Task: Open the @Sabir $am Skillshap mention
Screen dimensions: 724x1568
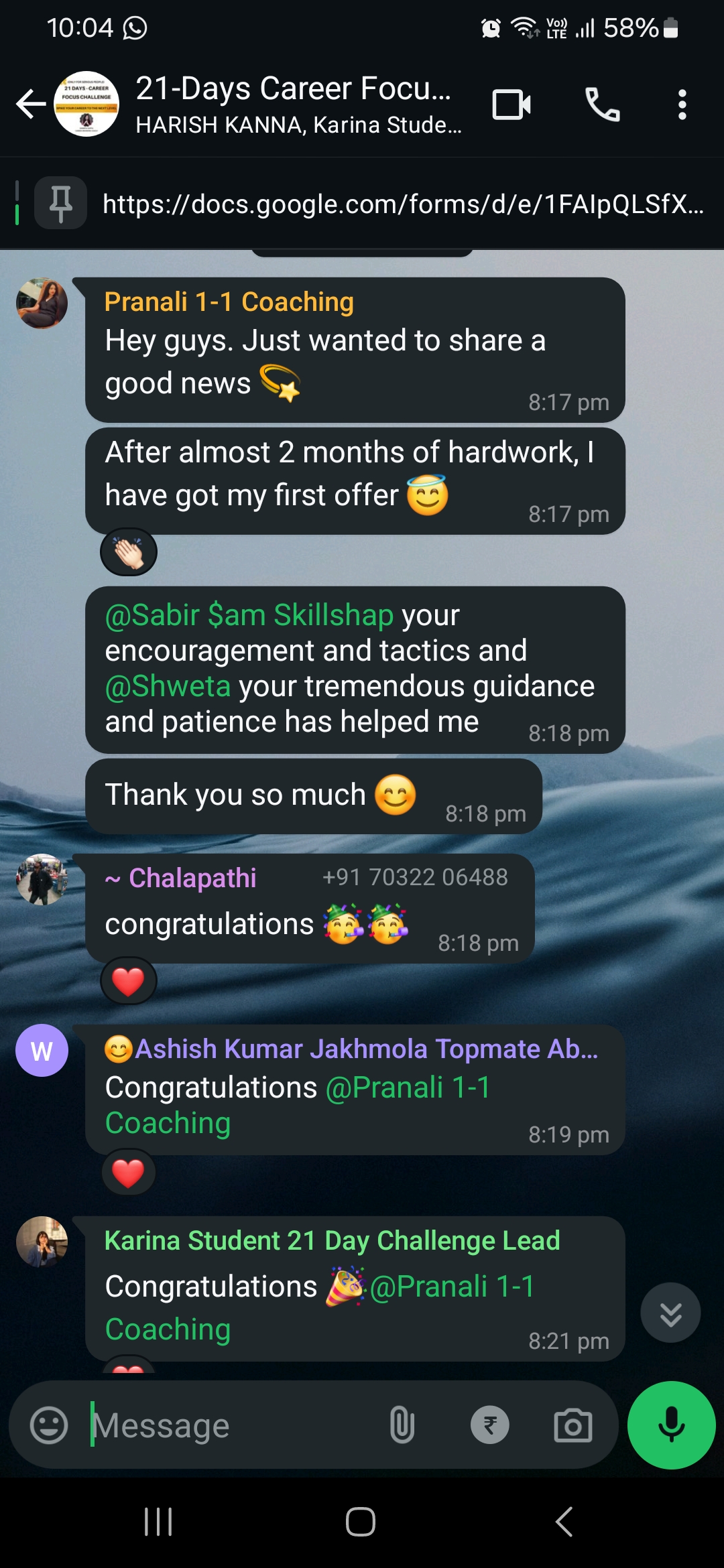Action: pos(249,614)
